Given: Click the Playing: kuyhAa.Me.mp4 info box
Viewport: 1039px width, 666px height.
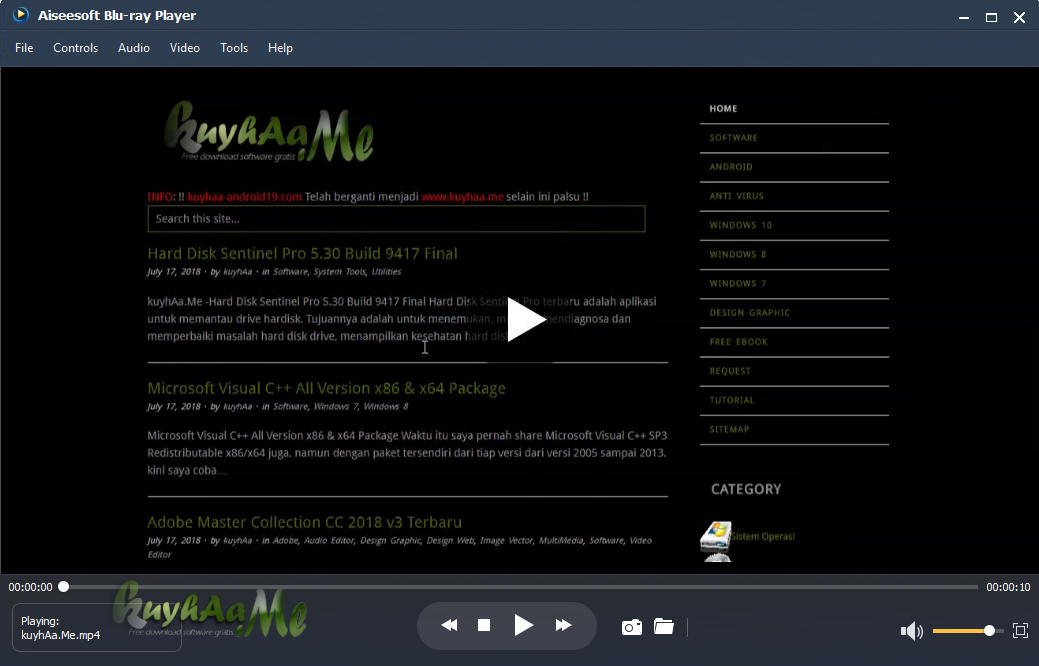Looking at the screenshot, I should (x=97, y=628).
